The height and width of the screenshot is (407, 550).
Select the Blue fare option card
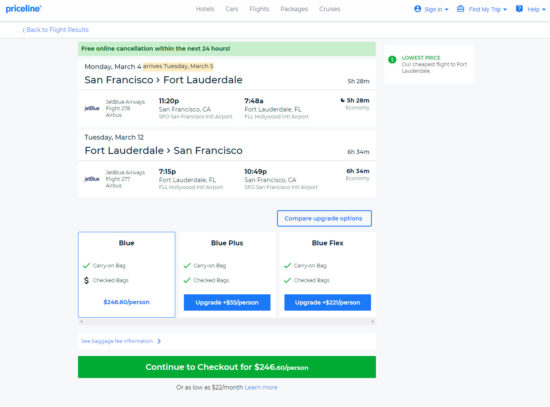127,274
